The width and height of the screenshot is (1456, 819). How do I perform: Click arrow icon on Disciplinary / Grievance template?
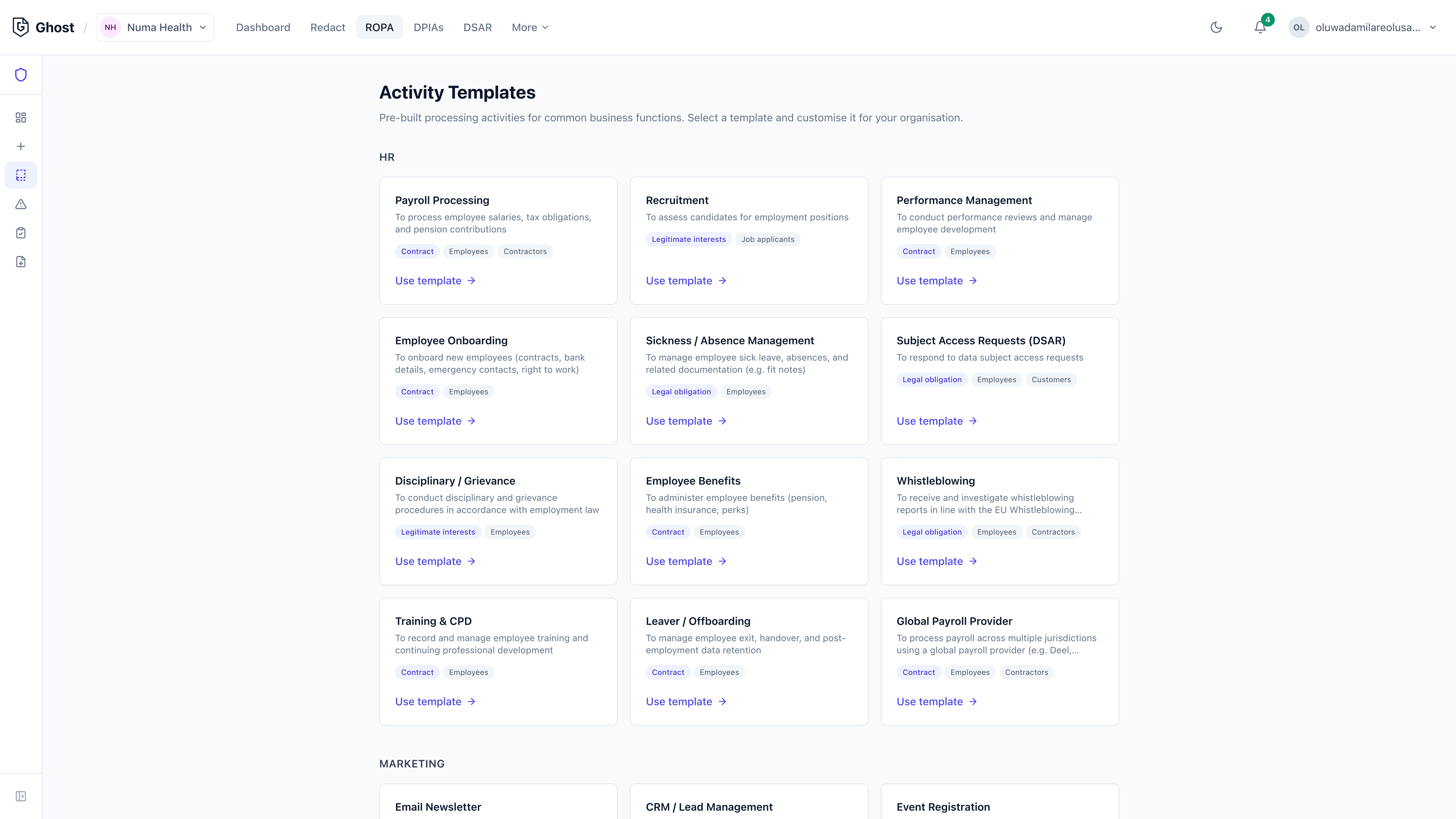coord(471,561)
